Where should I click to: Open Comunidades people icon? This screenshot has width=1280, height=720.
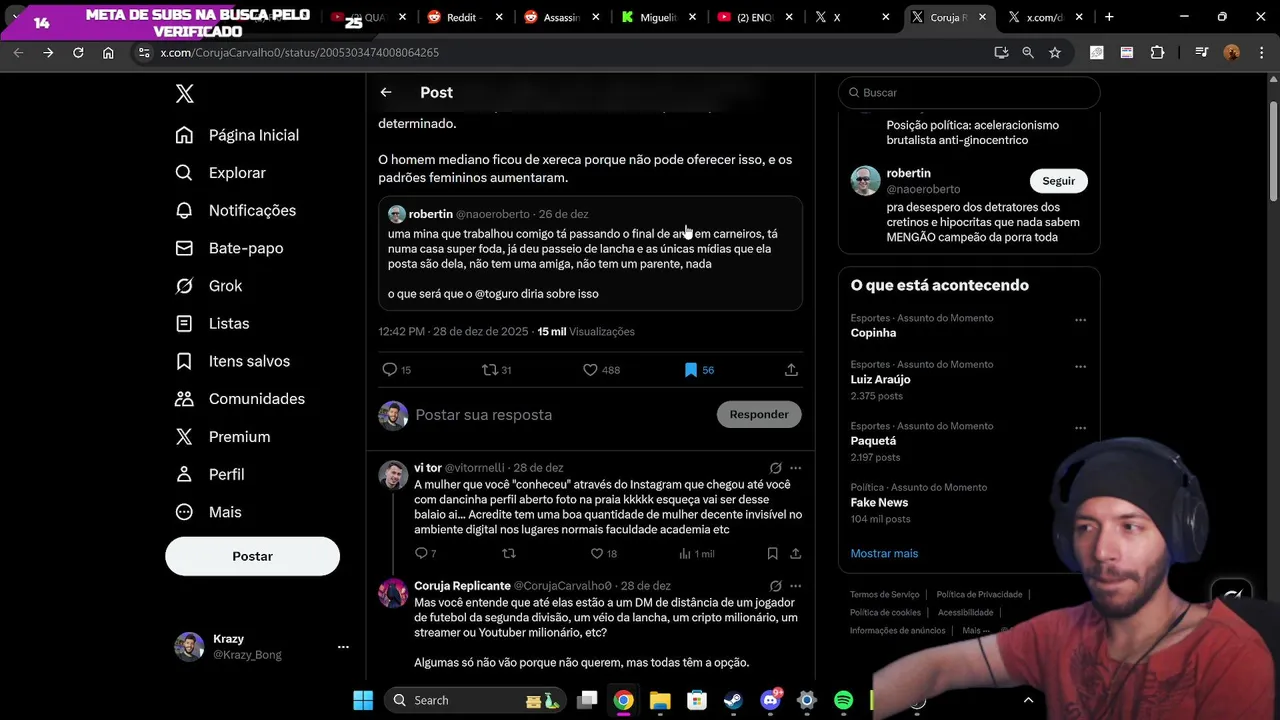click(x=184, y=399)
